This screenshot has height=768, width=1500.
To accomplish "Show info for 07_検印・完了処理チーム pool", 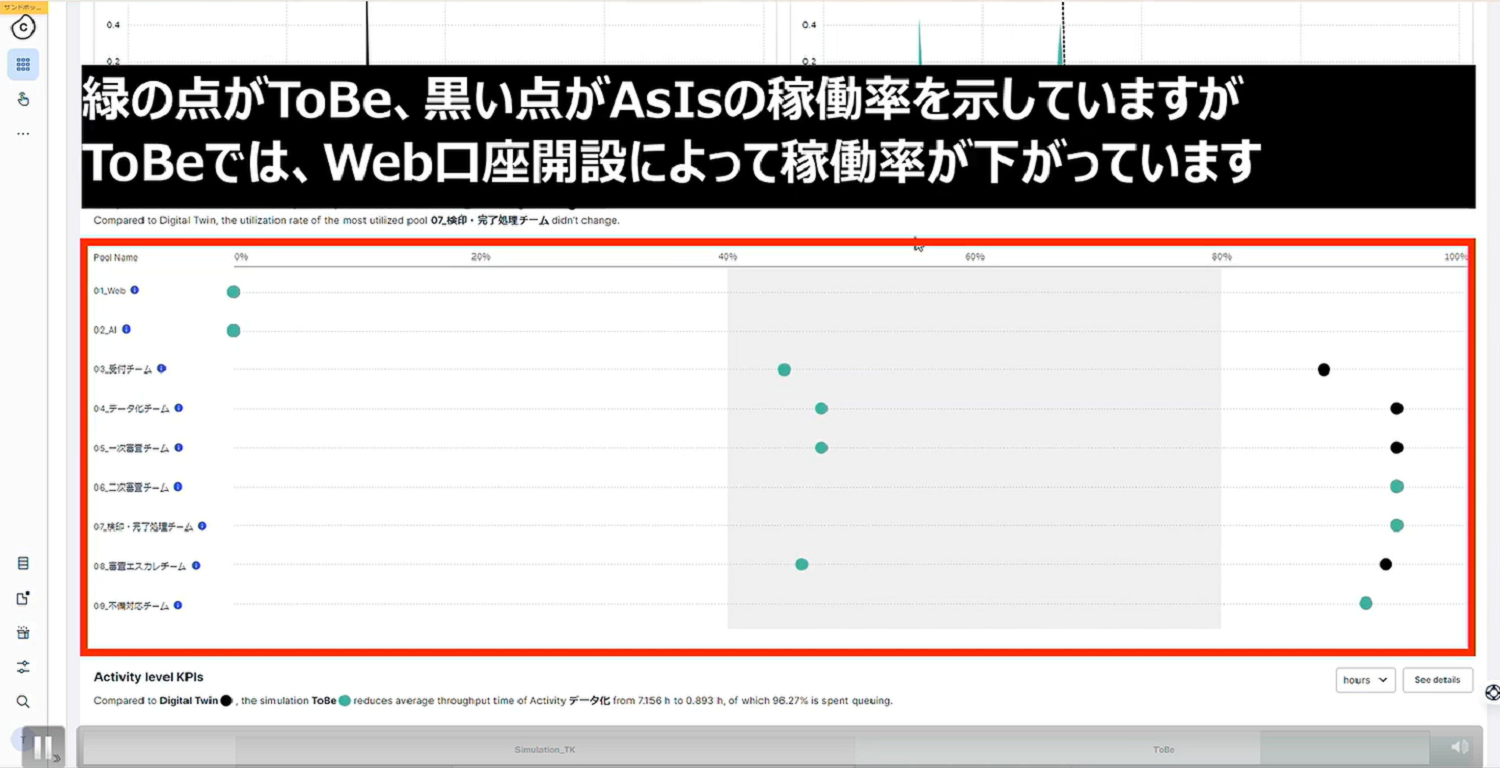I will [202, 526].
